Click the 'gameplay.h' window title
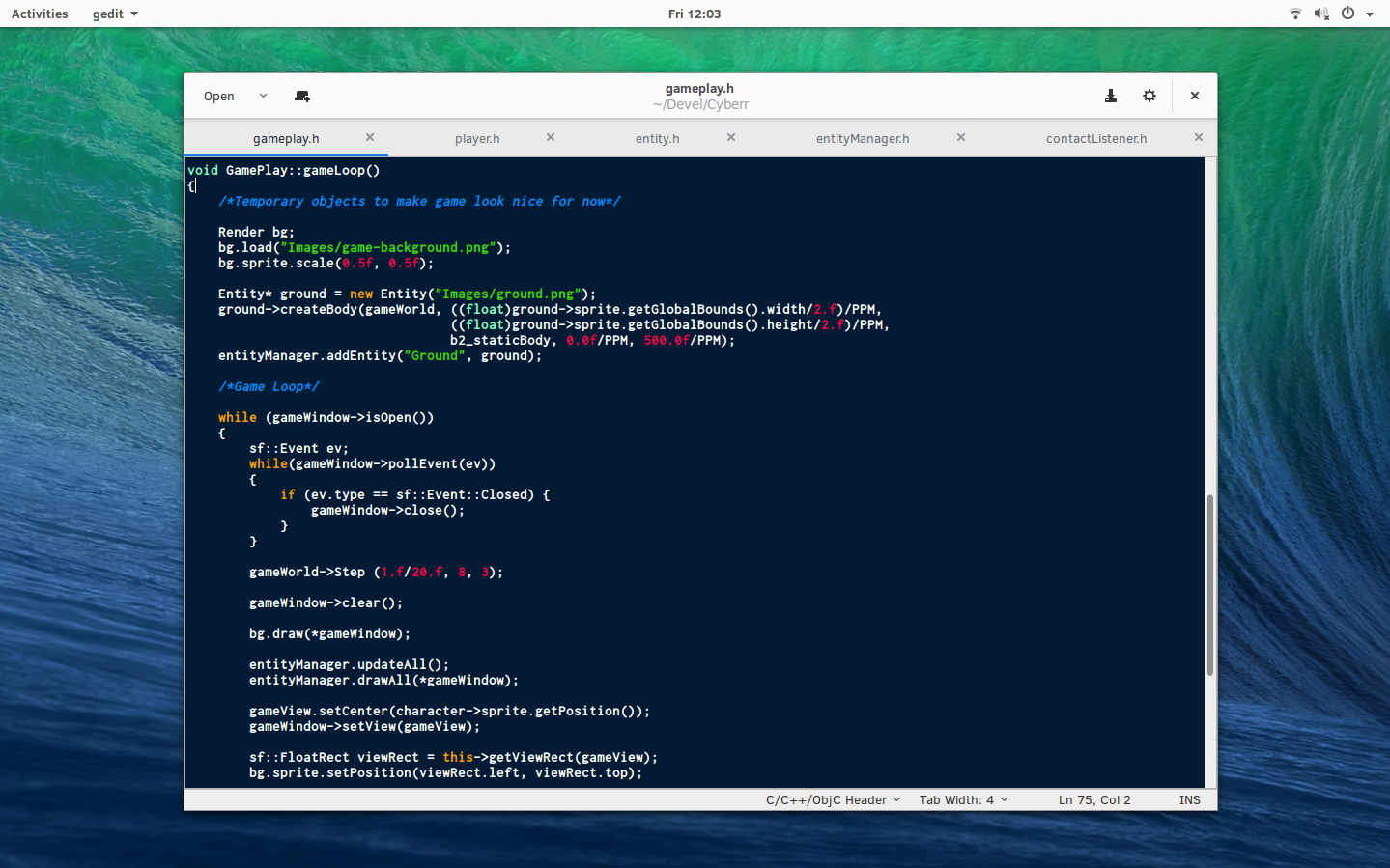This screenshot has height=868, width=1390. pos(699,89)
